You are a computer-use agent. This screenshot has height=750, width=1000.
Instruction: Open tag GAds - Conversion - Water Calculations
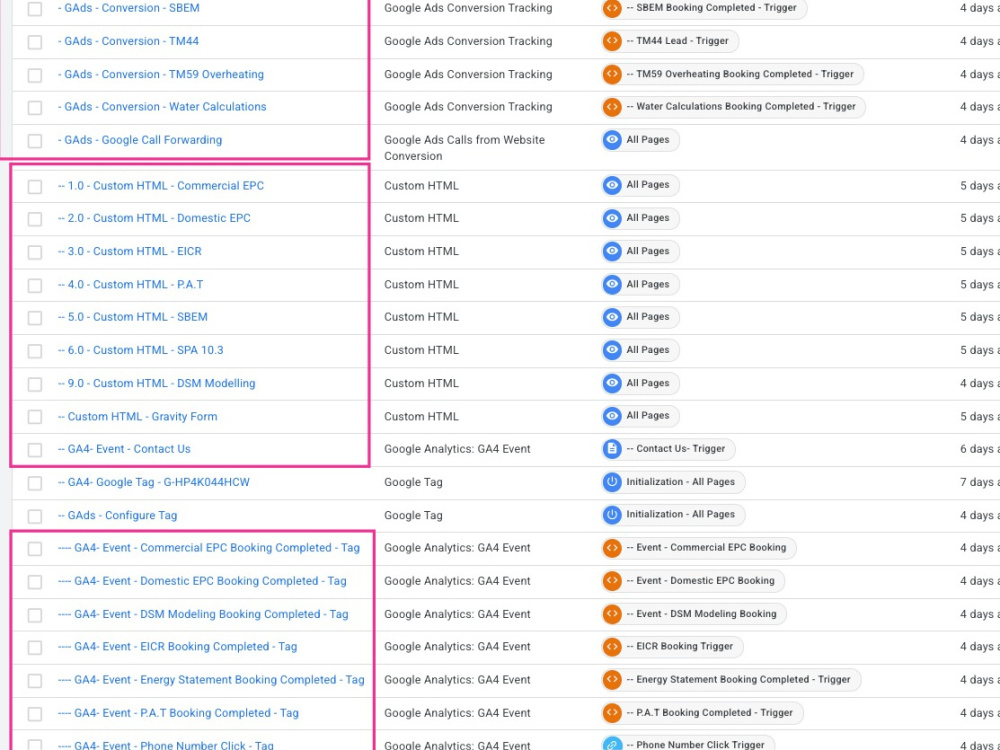pos(162,107)
